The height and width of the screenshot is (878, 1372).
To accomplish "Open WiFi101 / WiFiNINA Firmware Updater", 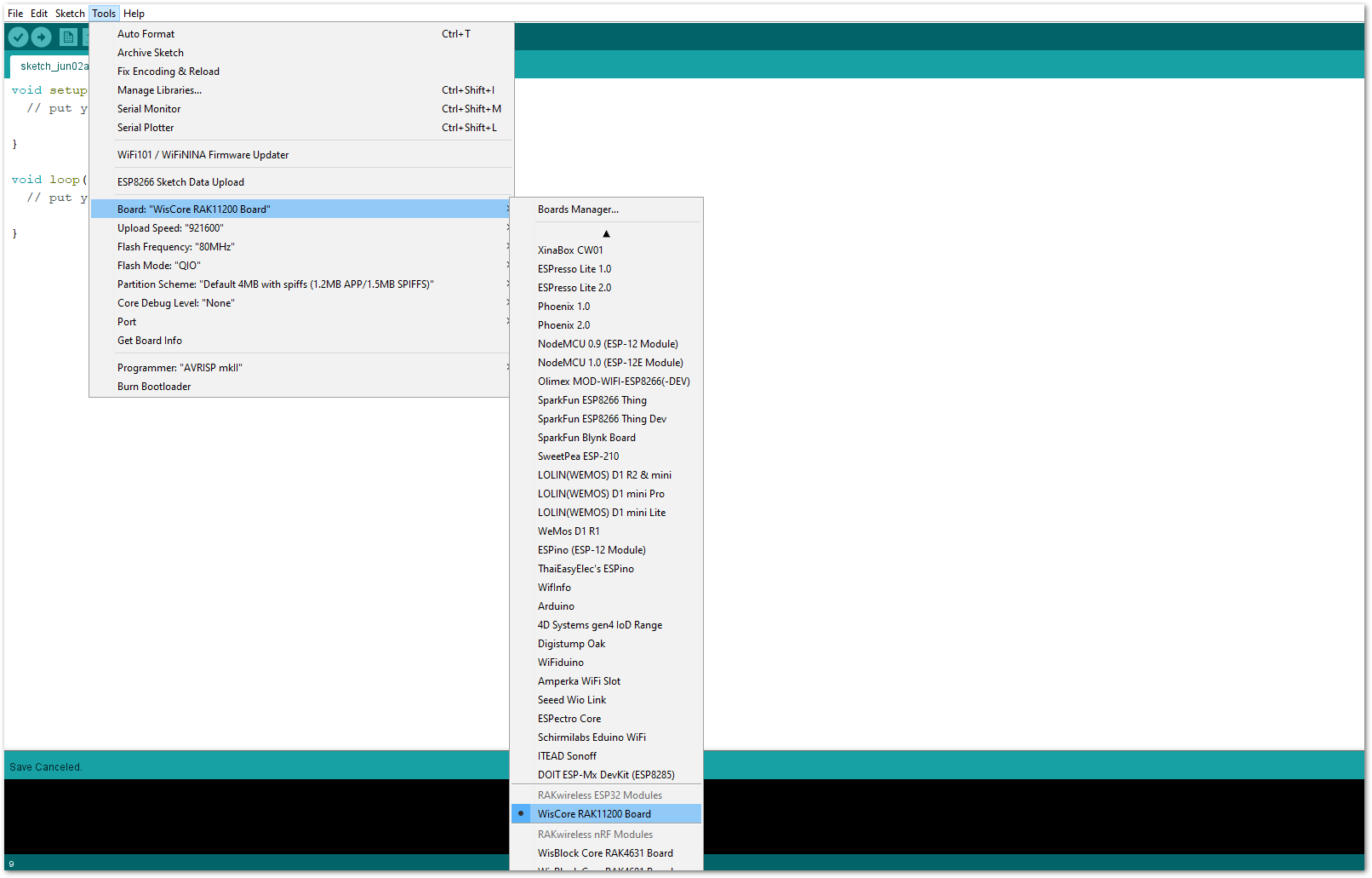I will coord(301,155).
